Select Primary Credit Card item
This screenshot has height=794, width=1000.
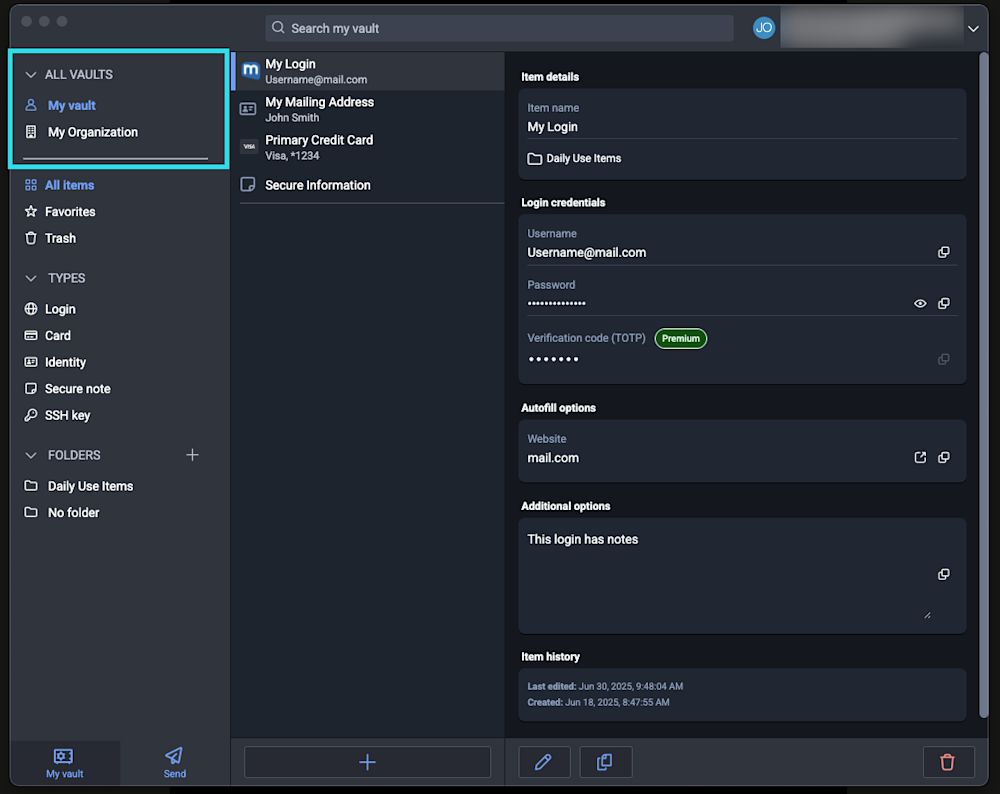coord(369,147)
